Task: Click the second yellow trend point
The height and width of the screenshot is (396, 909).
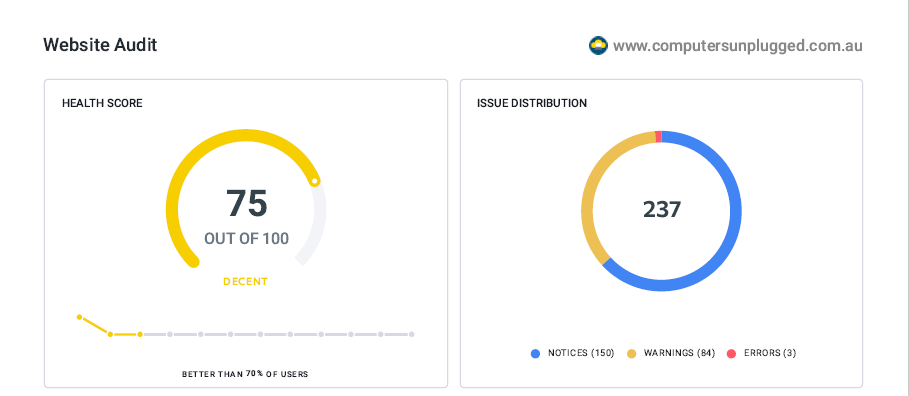Action: point(110,334)
